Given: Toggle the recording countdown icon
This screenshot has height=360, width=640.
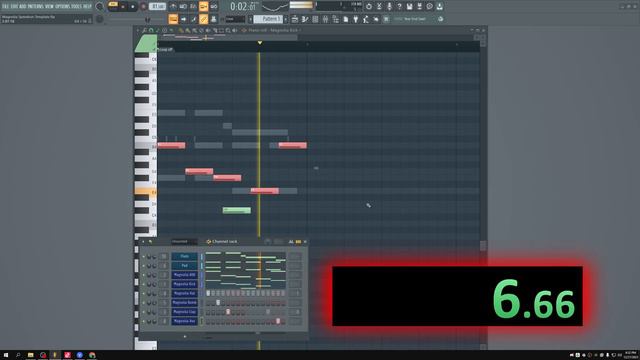Looking at the screenshot, I should pyautogui.click(x=193, y=7).
